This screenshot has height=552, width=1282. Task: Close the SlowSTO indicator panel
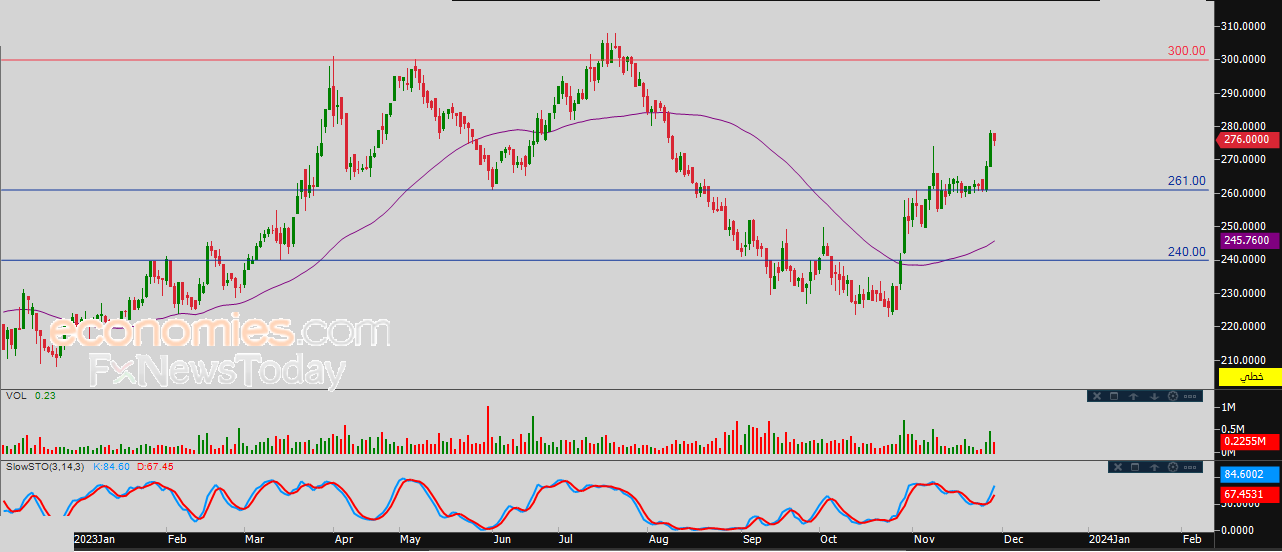click(1118, 467)
